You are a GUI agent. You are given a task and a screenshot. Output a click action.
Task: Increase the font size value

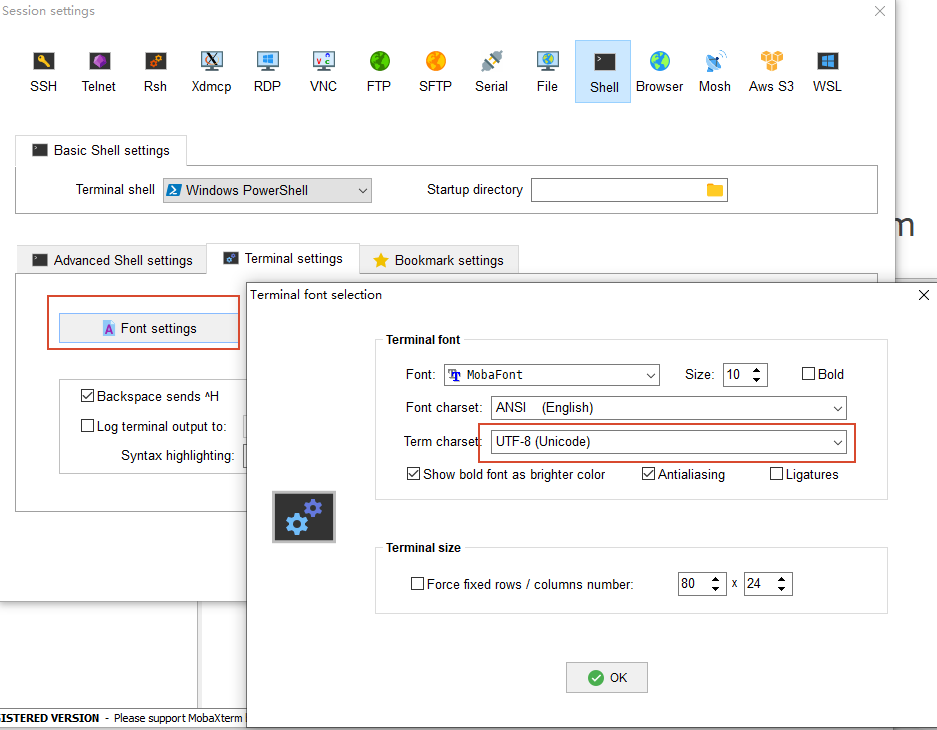tap(757, 370)
